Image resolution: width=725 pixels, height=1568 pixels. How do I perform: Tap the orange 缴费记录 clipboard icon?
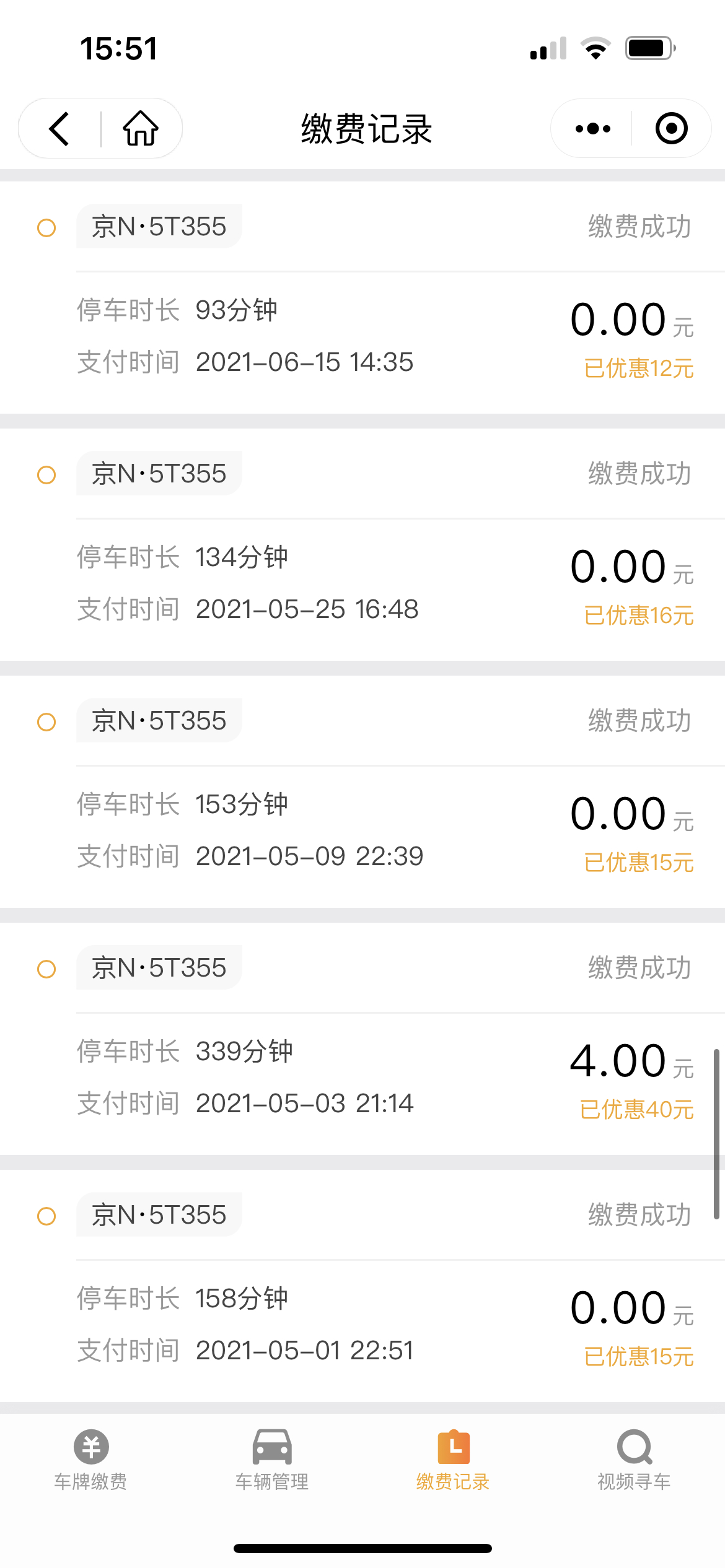tap(453, 1447)
